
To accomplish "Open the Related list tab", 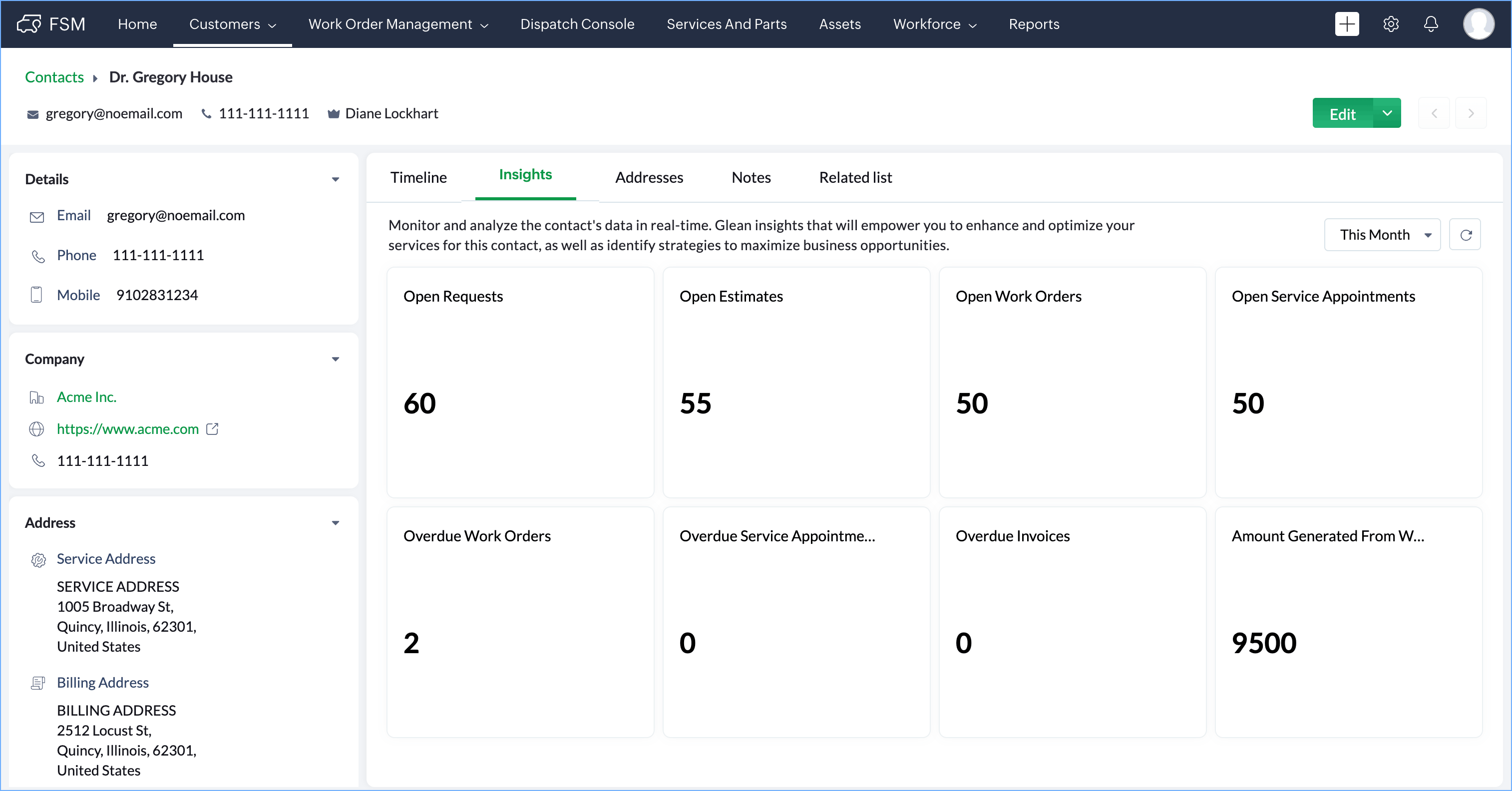I will (x=854, y=177).
